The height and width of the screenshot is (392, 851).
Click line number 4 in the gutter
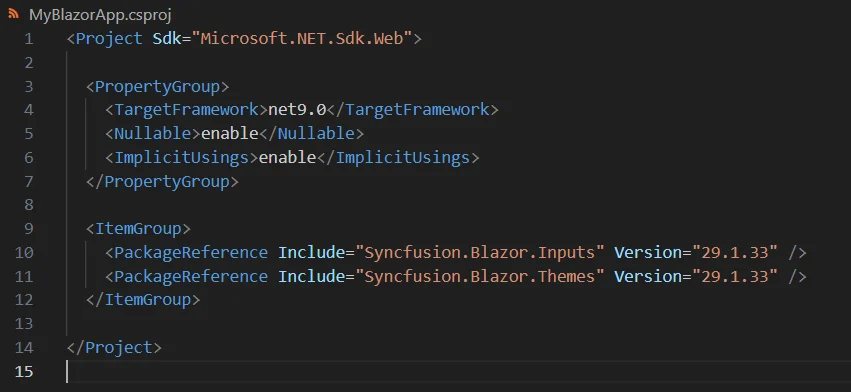point(28,110)
